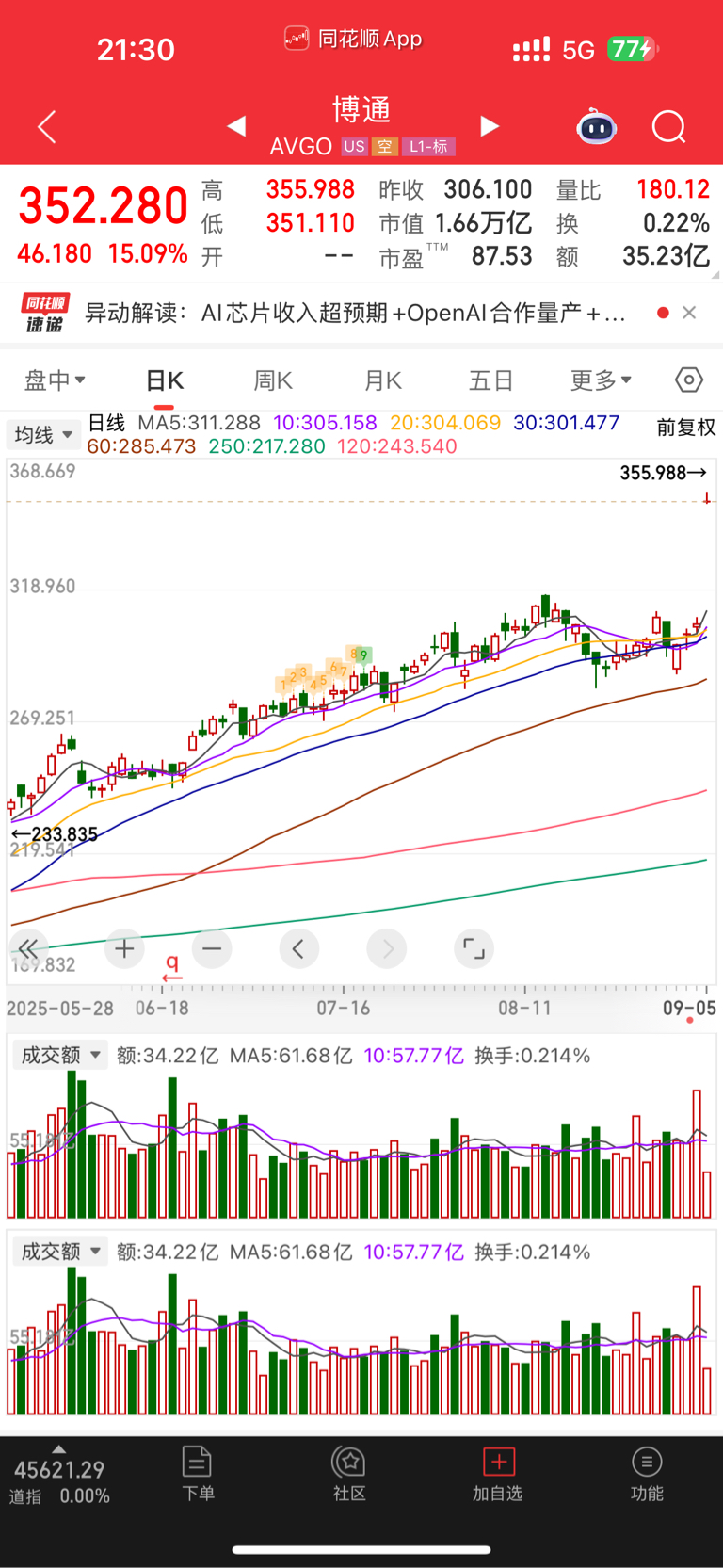This screenshot has height=1568, width=723.
Task: Select the 五日 tab
Action: (x=491, y=380)
